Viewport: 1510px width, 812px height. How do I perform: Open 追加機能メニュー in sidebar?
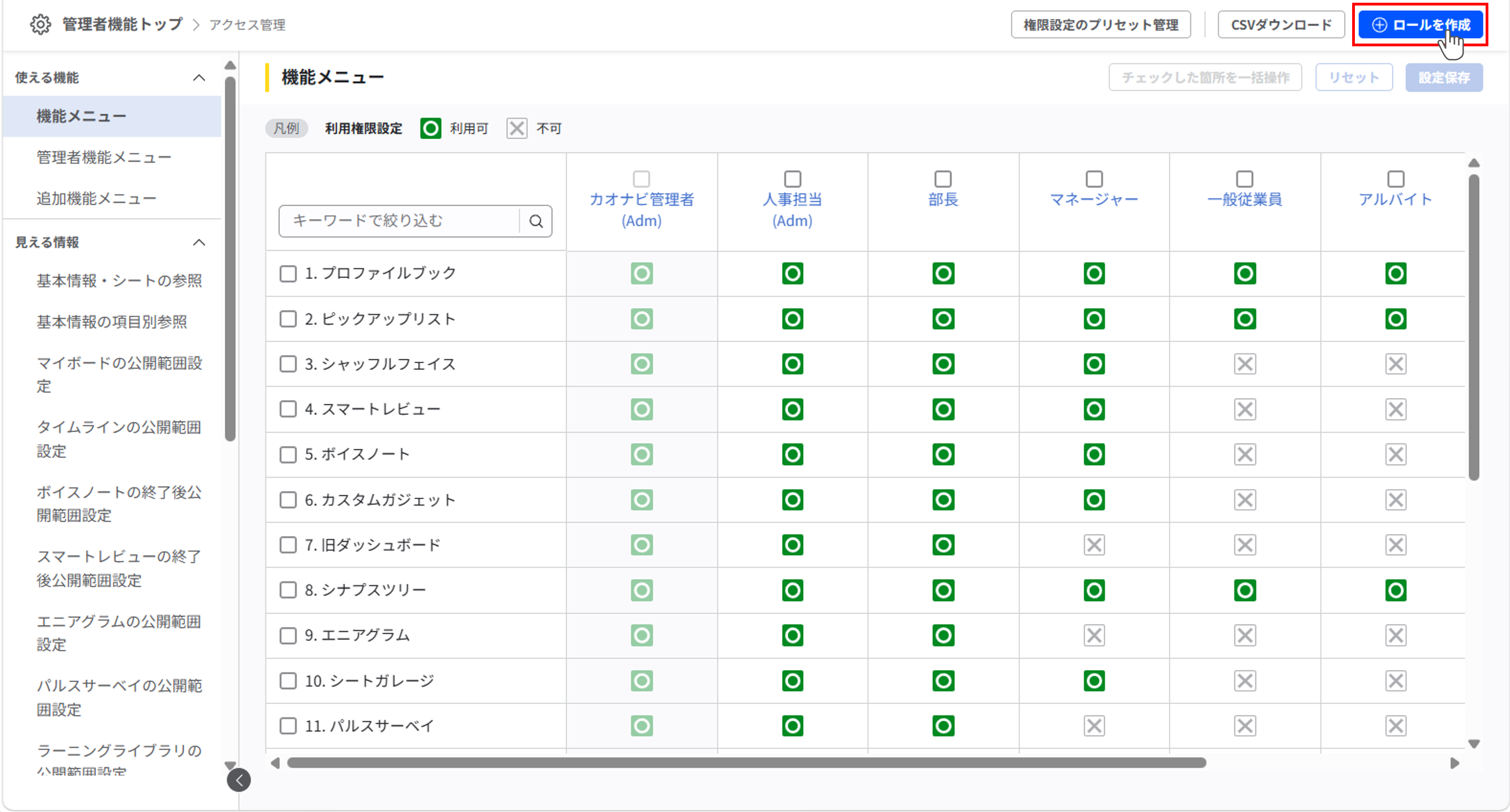point(96,198)
